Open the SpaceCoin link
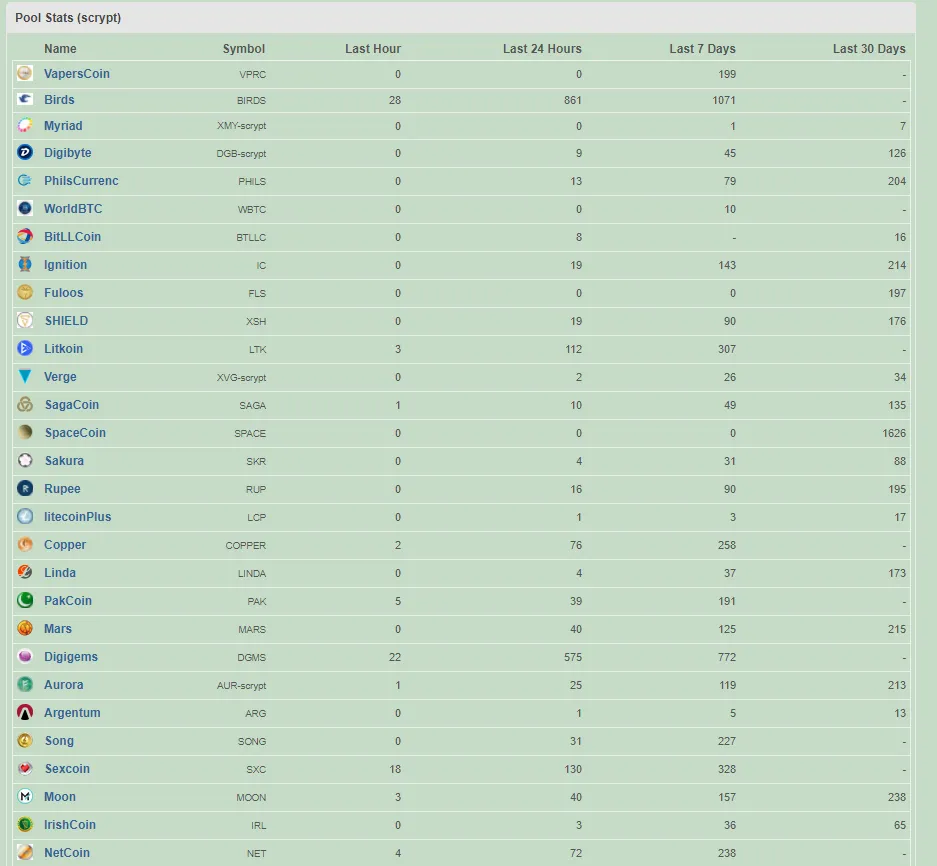The height and width of the screenshot is (866, 937). pyautogui.click(x=75, y=433)
